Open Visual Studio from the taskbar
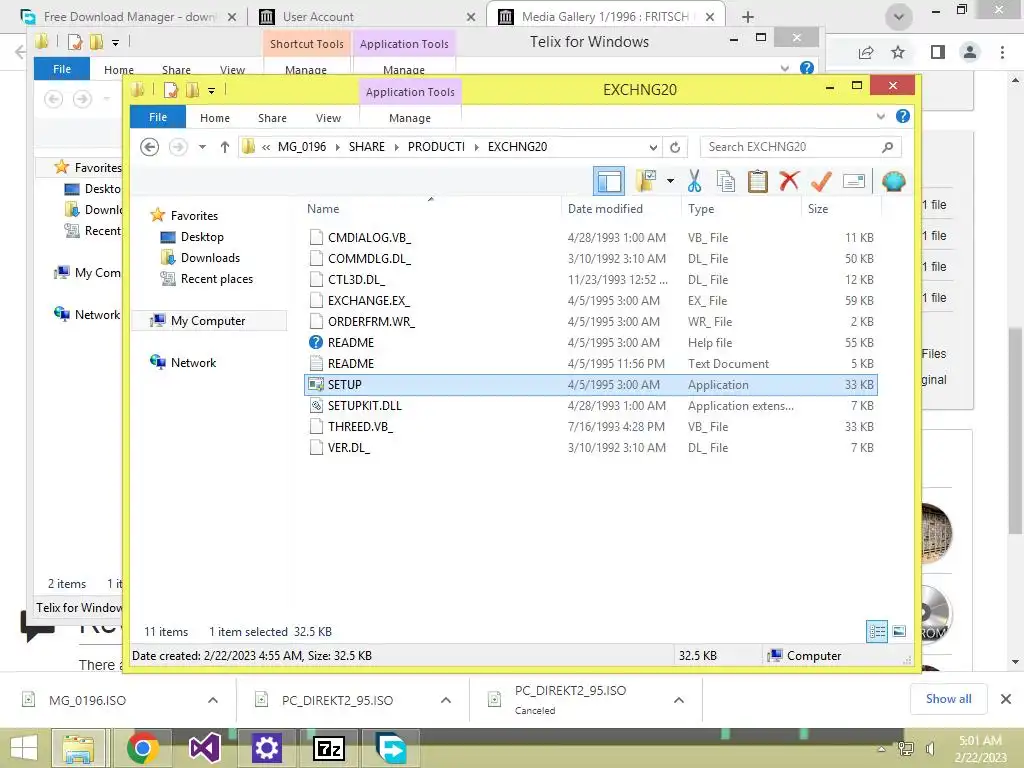The width and height of the screenshot is (1024, 768). tap(204, 748)
